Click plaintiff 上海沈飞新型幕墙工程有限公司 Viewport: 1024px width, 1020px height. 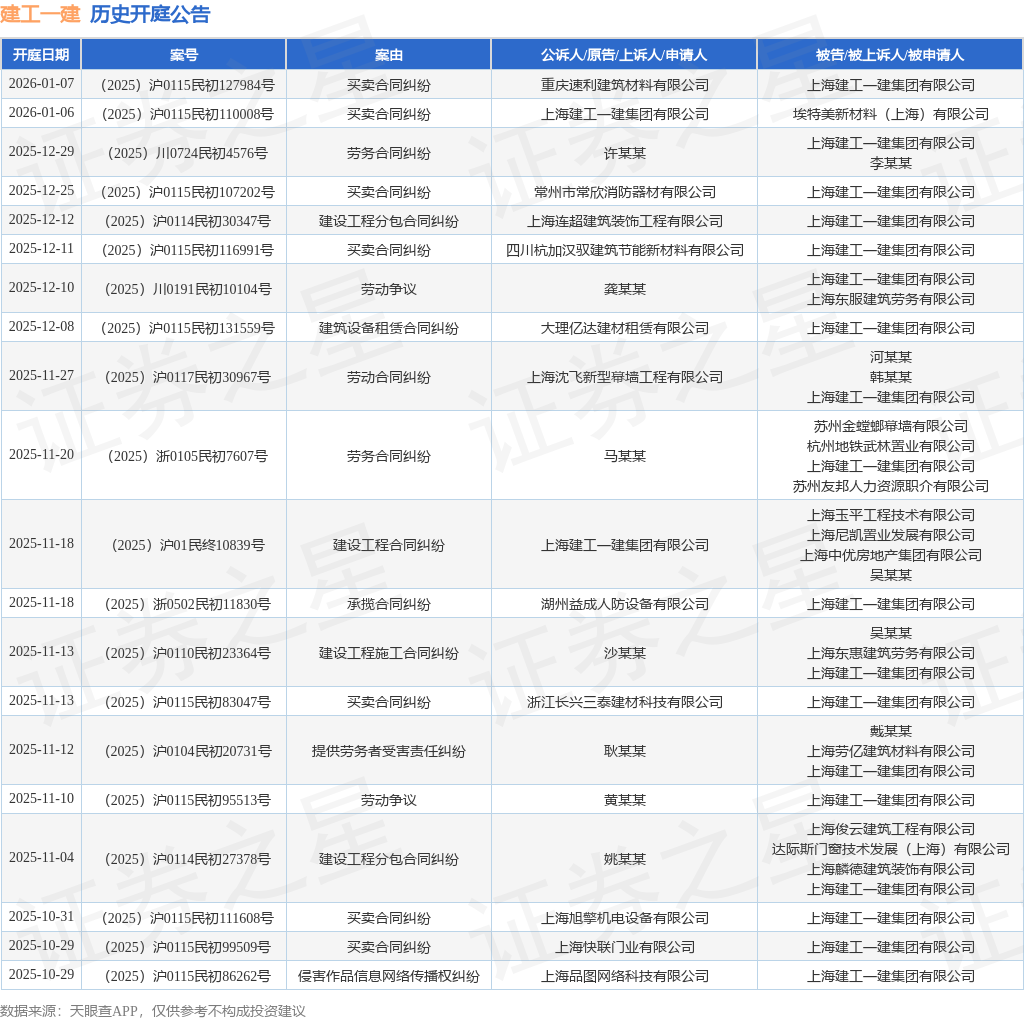click(x=624, y=377)
